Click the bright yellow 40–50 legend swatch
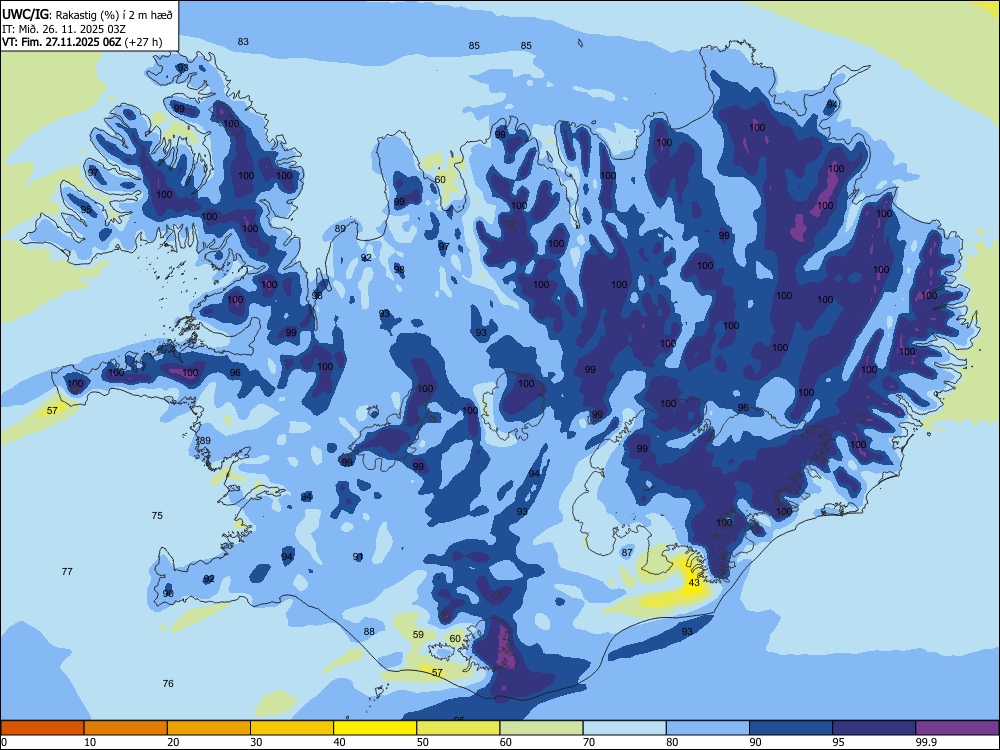The height and width of the screenshot is (750, 1000). [375, 728]
